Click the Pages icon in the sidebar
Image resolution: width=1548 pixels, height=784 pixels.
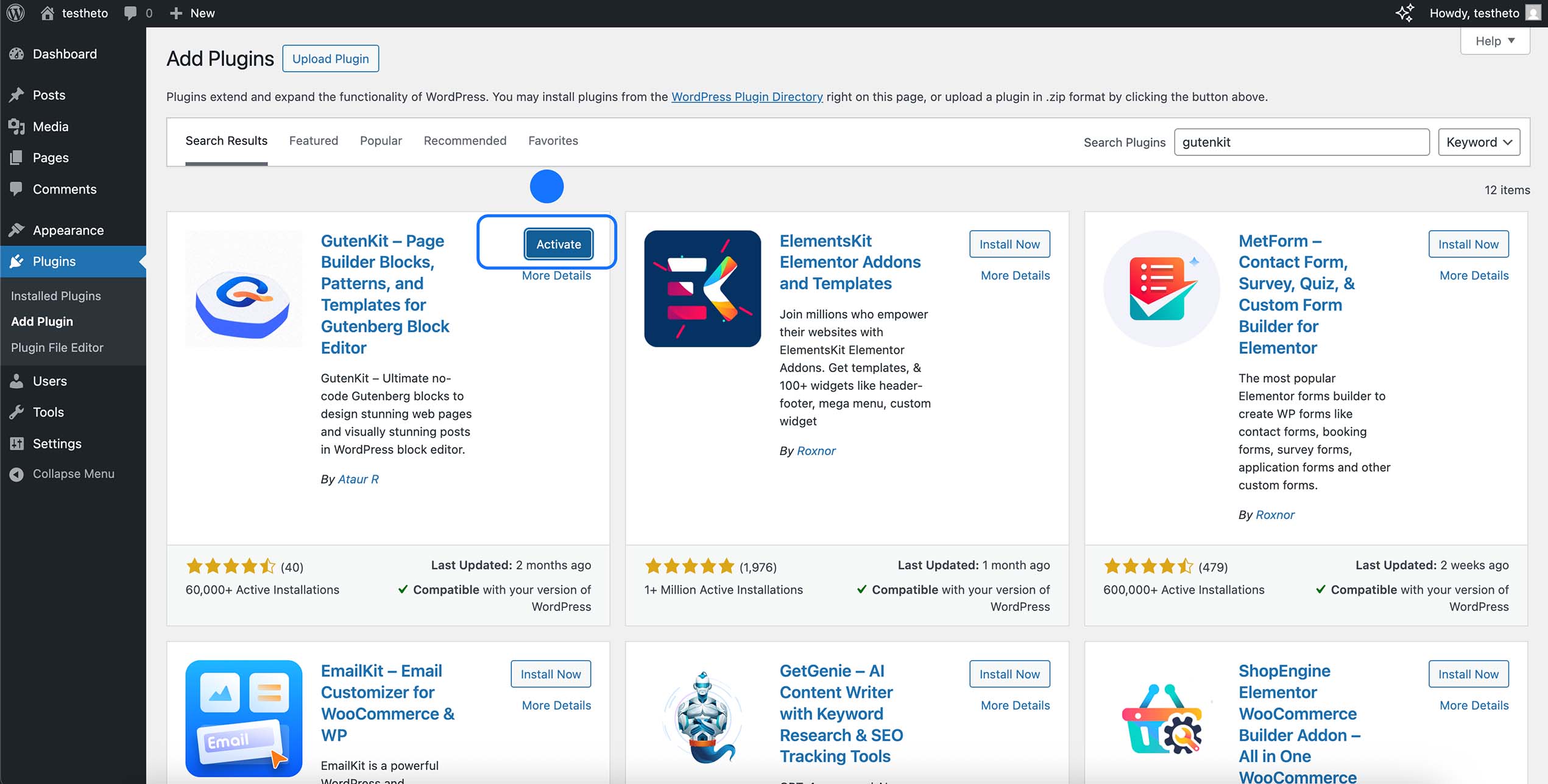pyautogui.click(x=17, y=158)
